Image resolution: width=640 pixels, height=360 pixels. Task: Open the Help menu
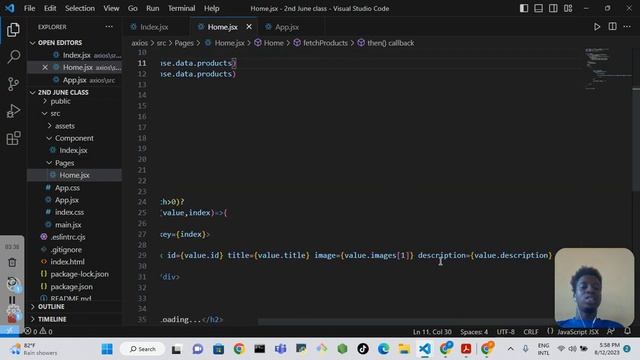[211, 8]
